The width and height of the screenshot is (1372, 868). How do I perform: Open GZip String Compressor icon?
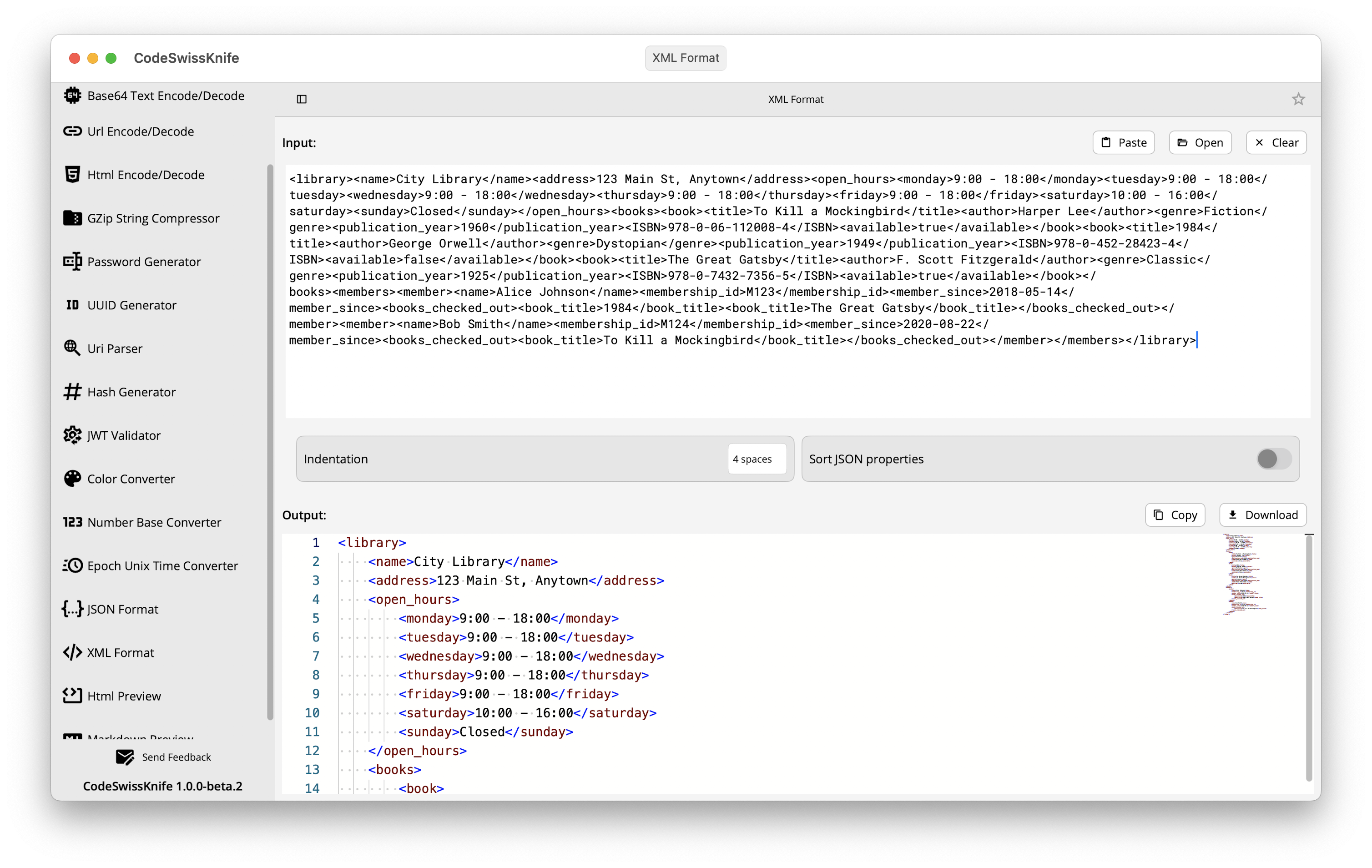click(72, 218)
